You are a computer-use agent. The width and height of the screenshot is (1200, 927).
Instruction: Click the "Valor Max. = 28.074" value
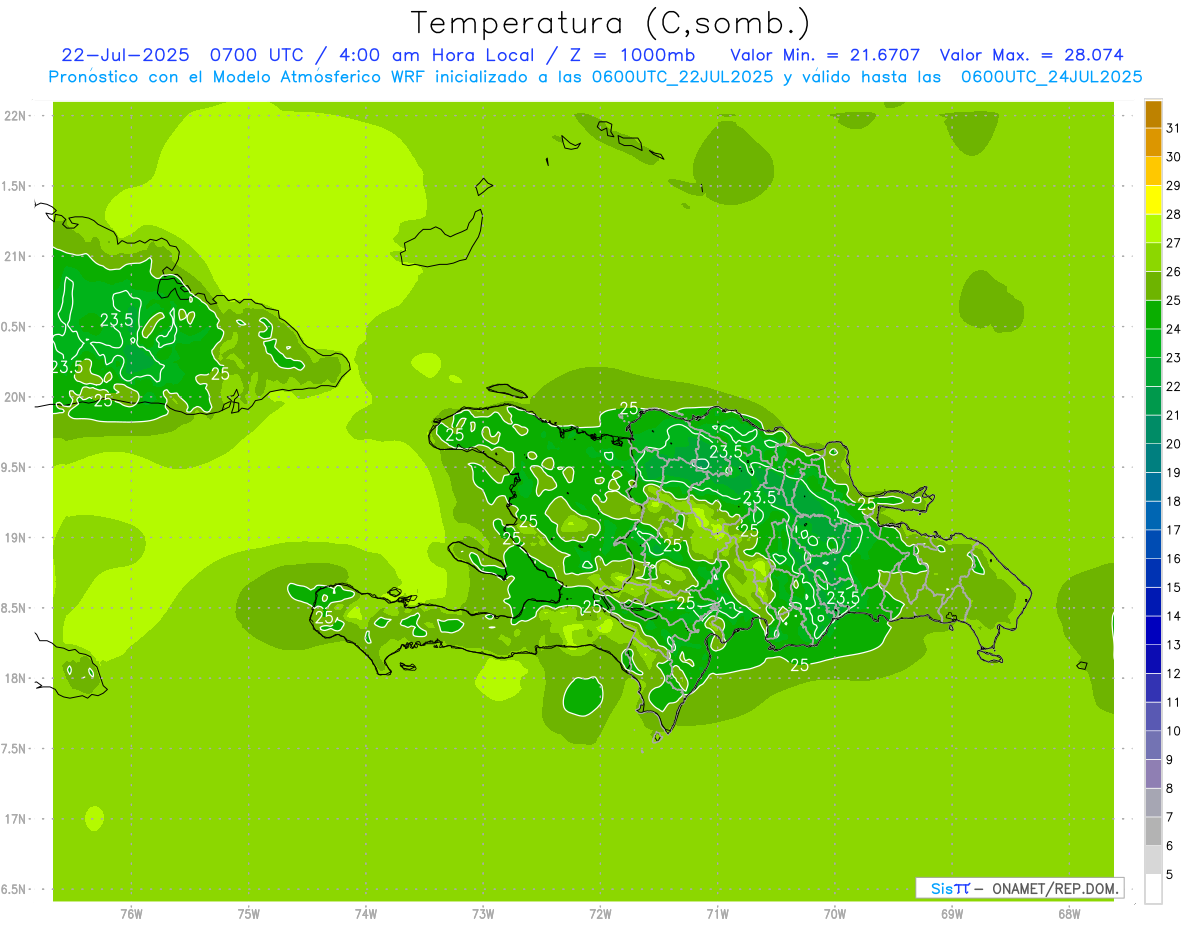(1032, 55)
